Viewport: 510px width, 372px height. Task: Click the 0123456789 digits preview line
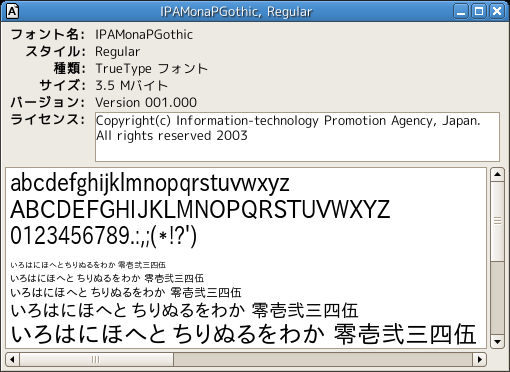coord(104,236)
